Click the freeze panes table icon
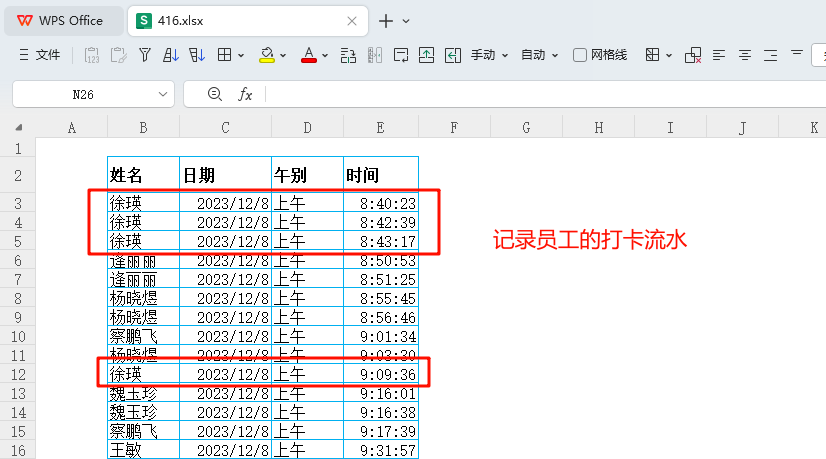The width and height of the screenshot is (826, 459). [652, 55]
